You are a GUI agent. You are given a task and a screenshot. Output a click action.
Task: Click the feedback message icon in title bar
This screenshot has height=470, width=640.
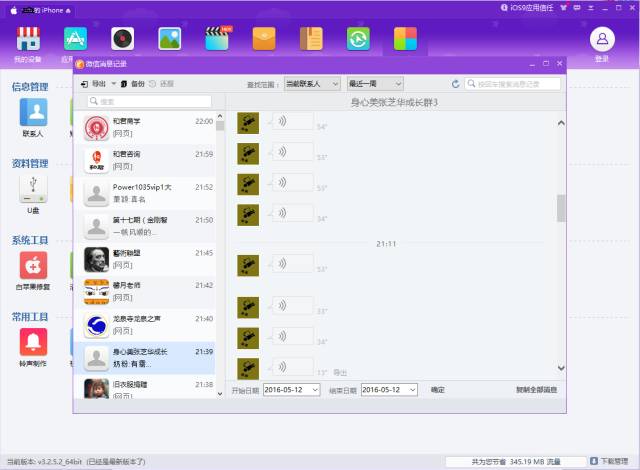pyautogui.click(x=577, y=7)
